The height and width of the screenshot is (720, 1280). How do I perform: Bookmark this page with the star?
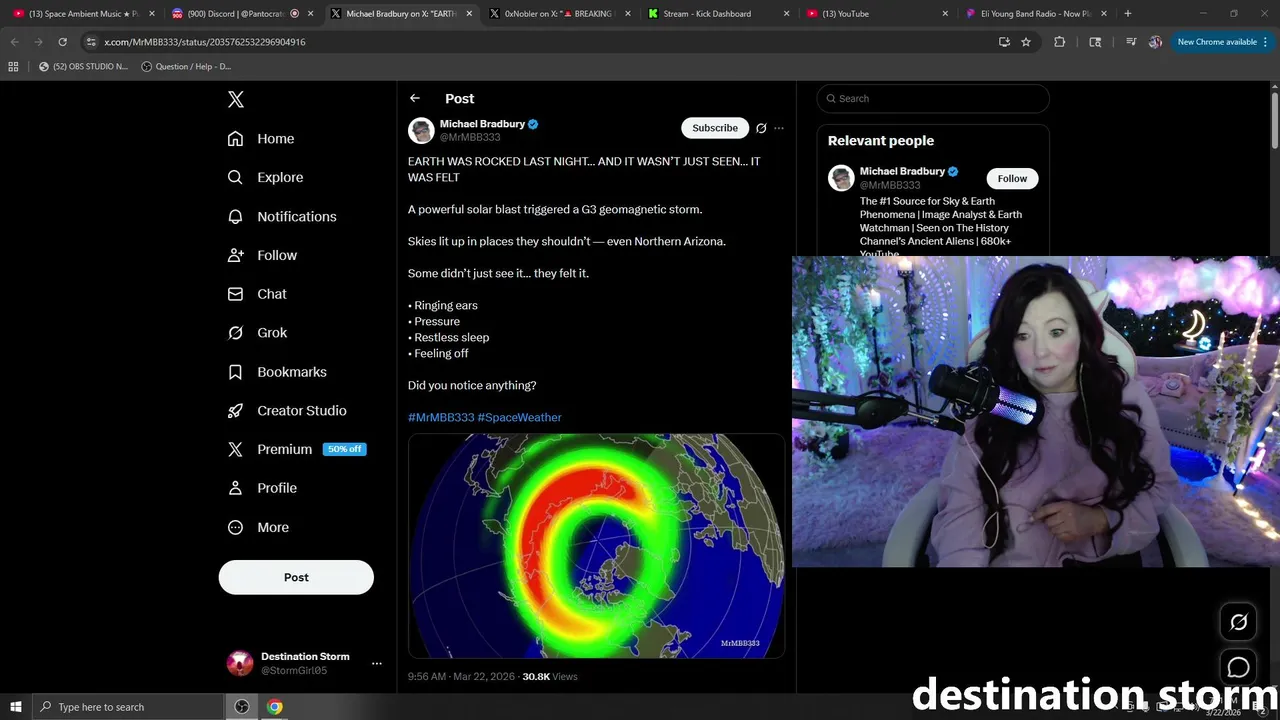pyautogui.click(x=1026, y=42)
